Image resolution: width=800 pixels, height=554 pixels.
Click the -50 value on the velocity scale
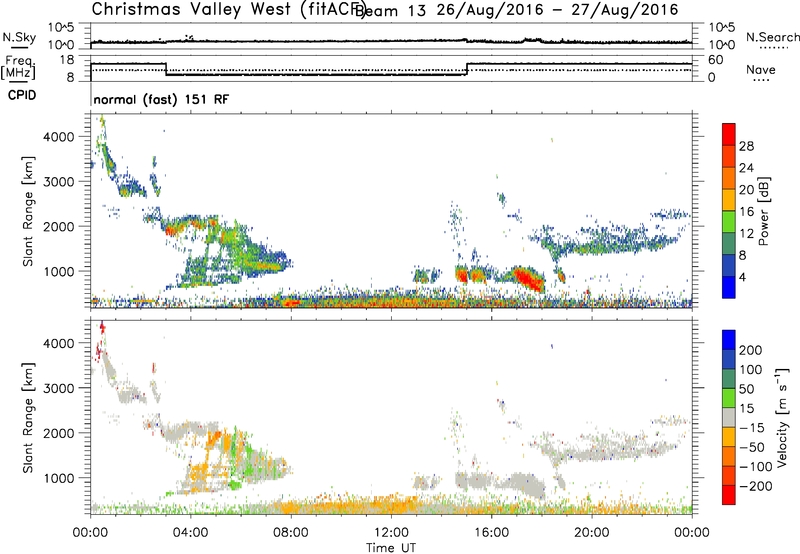pos(752,447)
